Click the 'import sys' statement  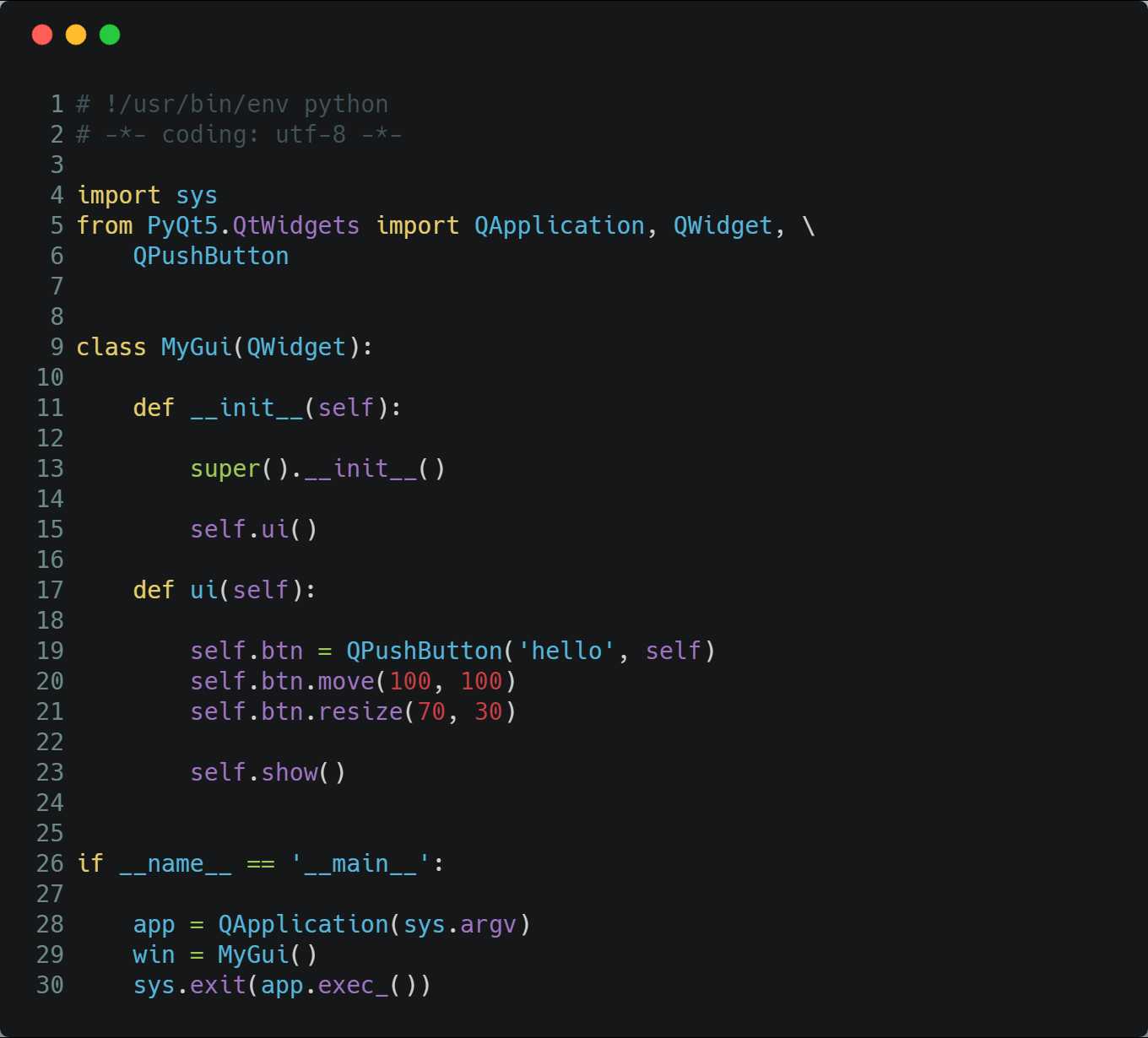(x=147, y=196)
